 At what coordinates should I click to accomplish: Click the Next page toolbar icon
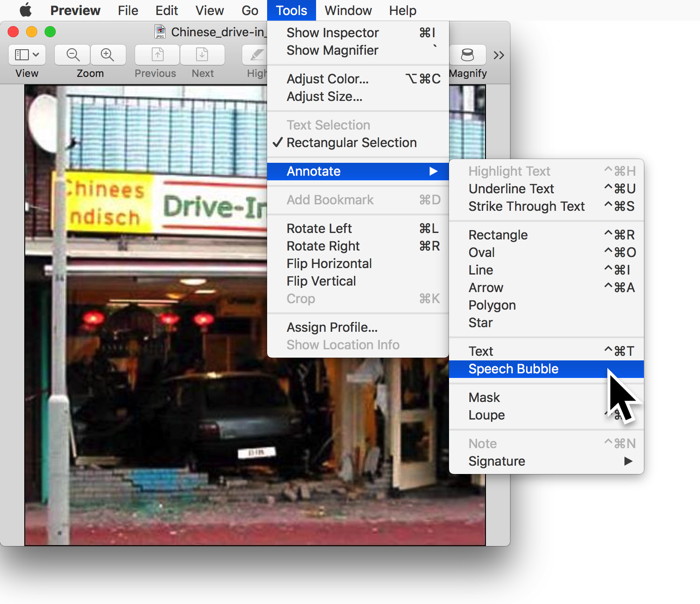pyautogui.click(x=202, y=55)
